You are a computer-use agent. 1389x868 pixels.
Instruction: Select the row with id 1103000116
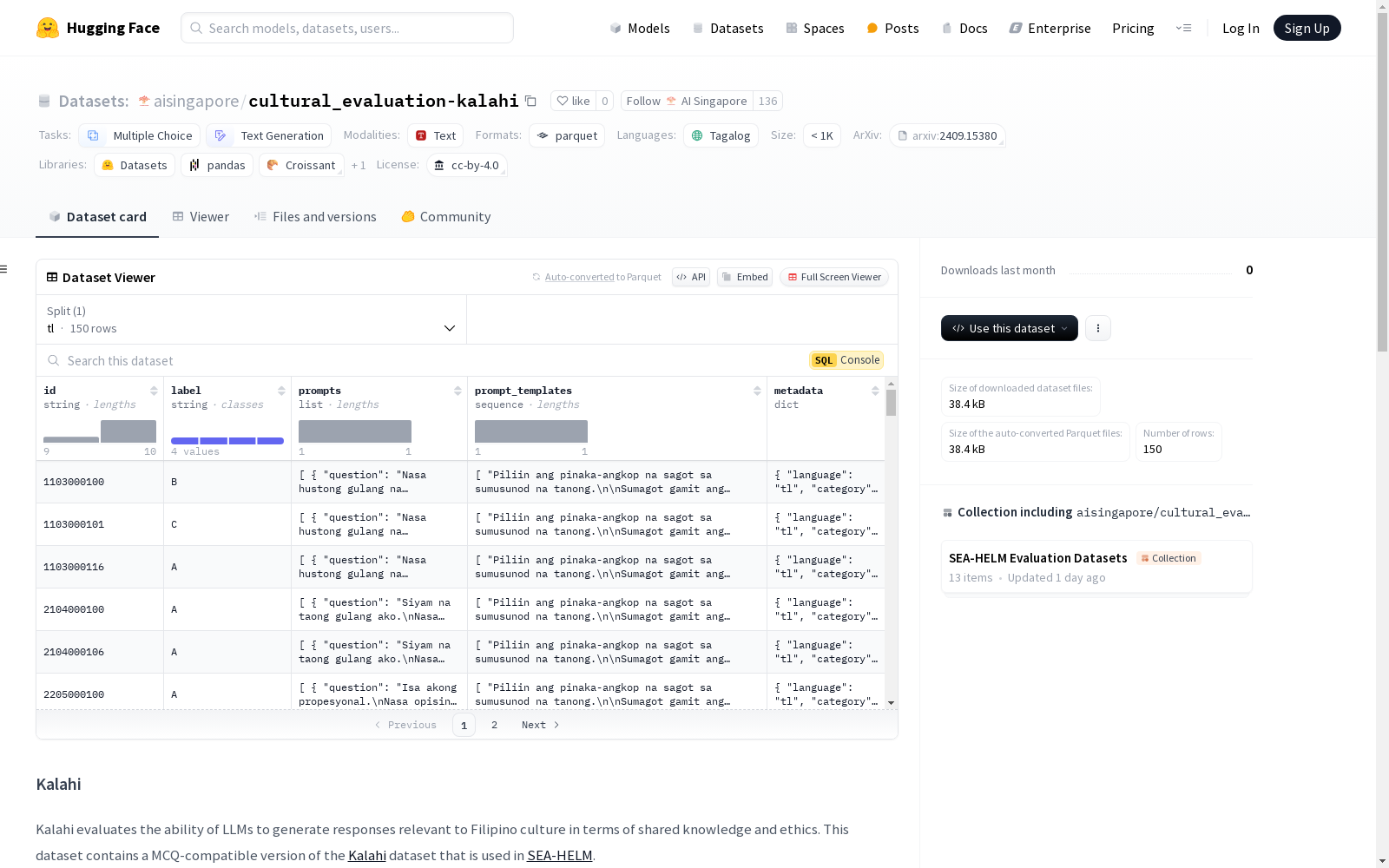point(460,567)
